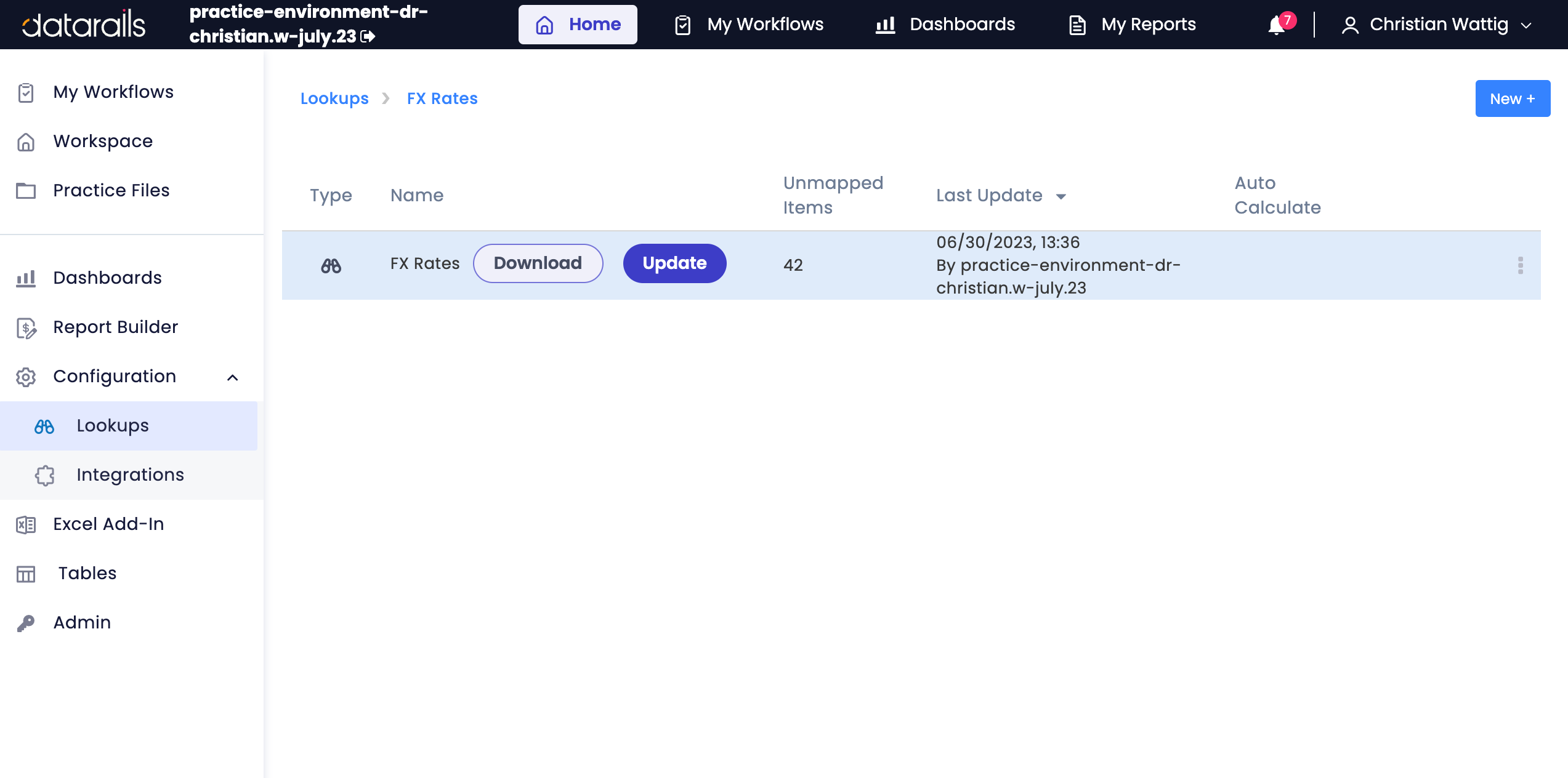The image size is (1568, 778).
Task: Select Lookups under Configuration
Action: (x=113, y=425)
